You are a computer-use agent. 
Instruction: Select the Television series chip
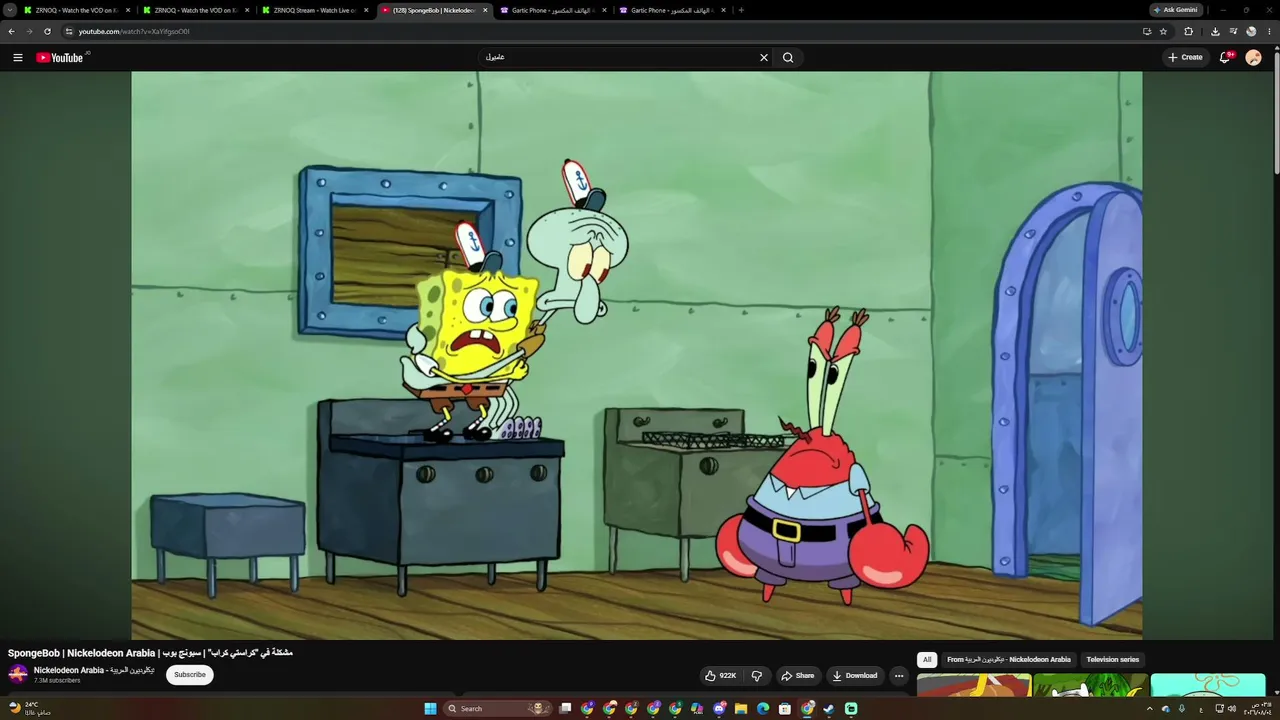tap(1112, 660)
